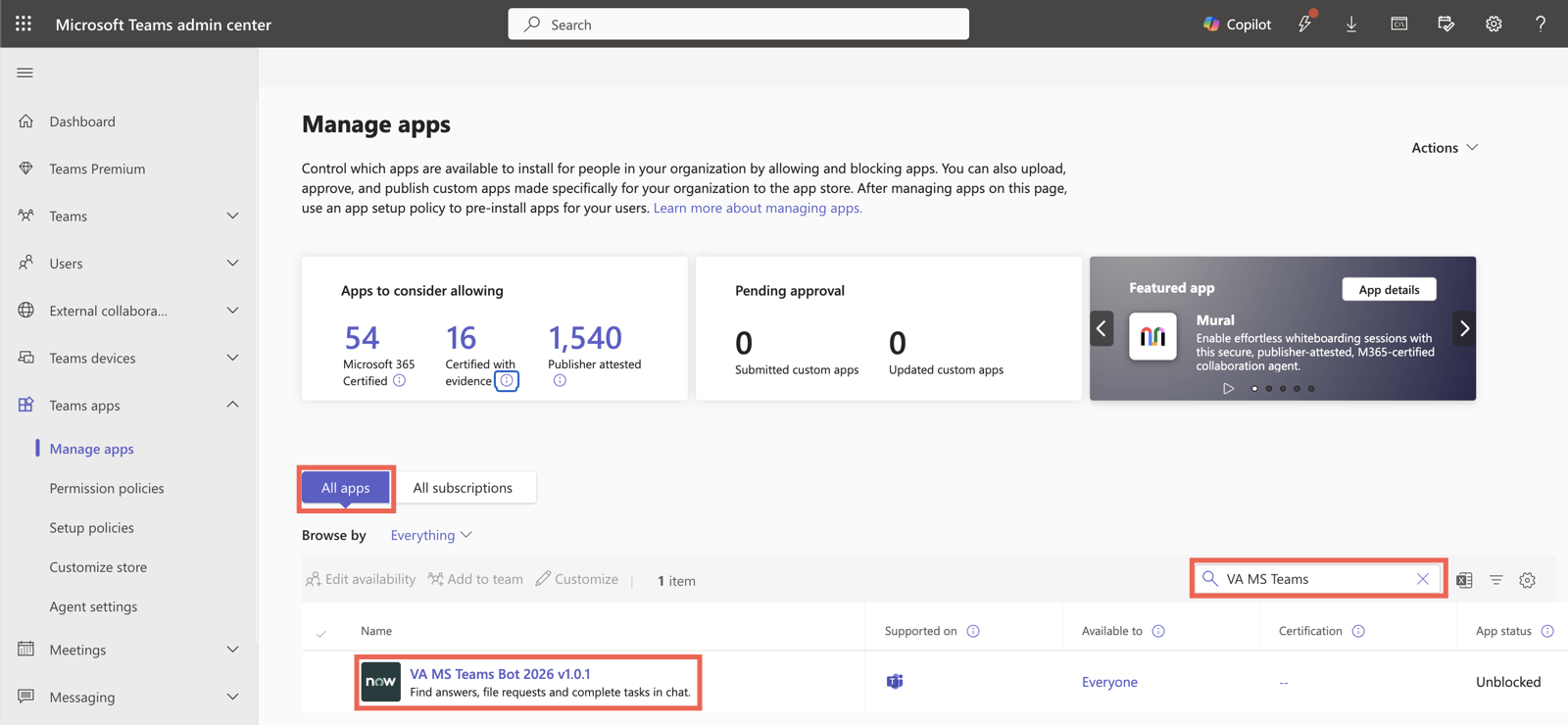Focus the top Search box
This screenshot has height=725, width=1568.
738,24
